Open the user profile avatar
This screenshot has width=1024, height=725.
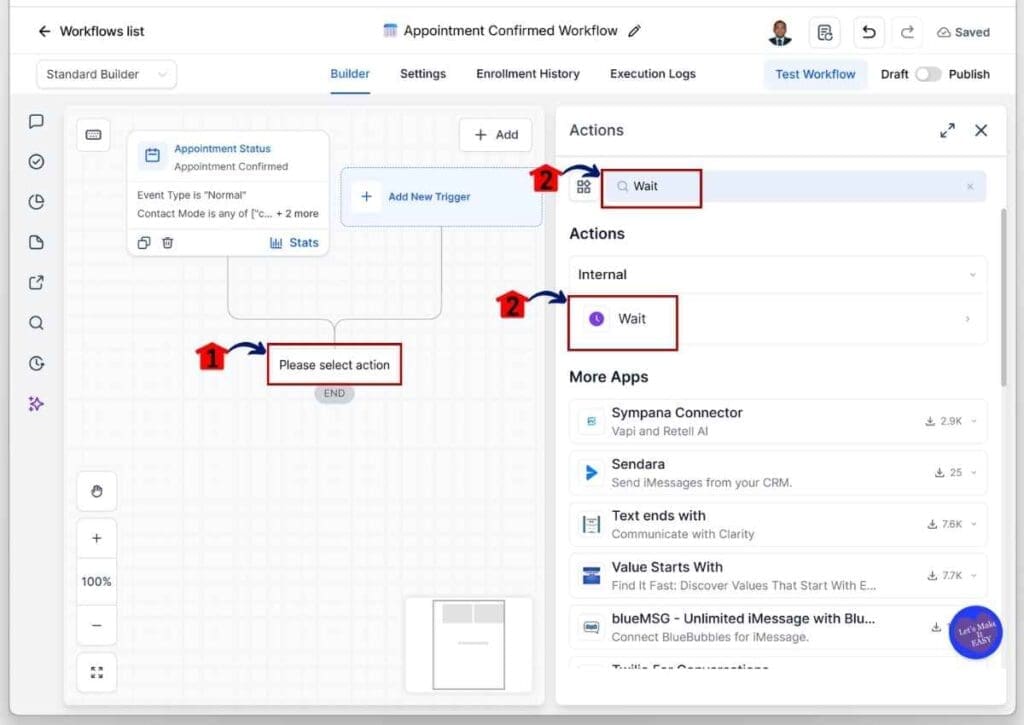(779, 32)
